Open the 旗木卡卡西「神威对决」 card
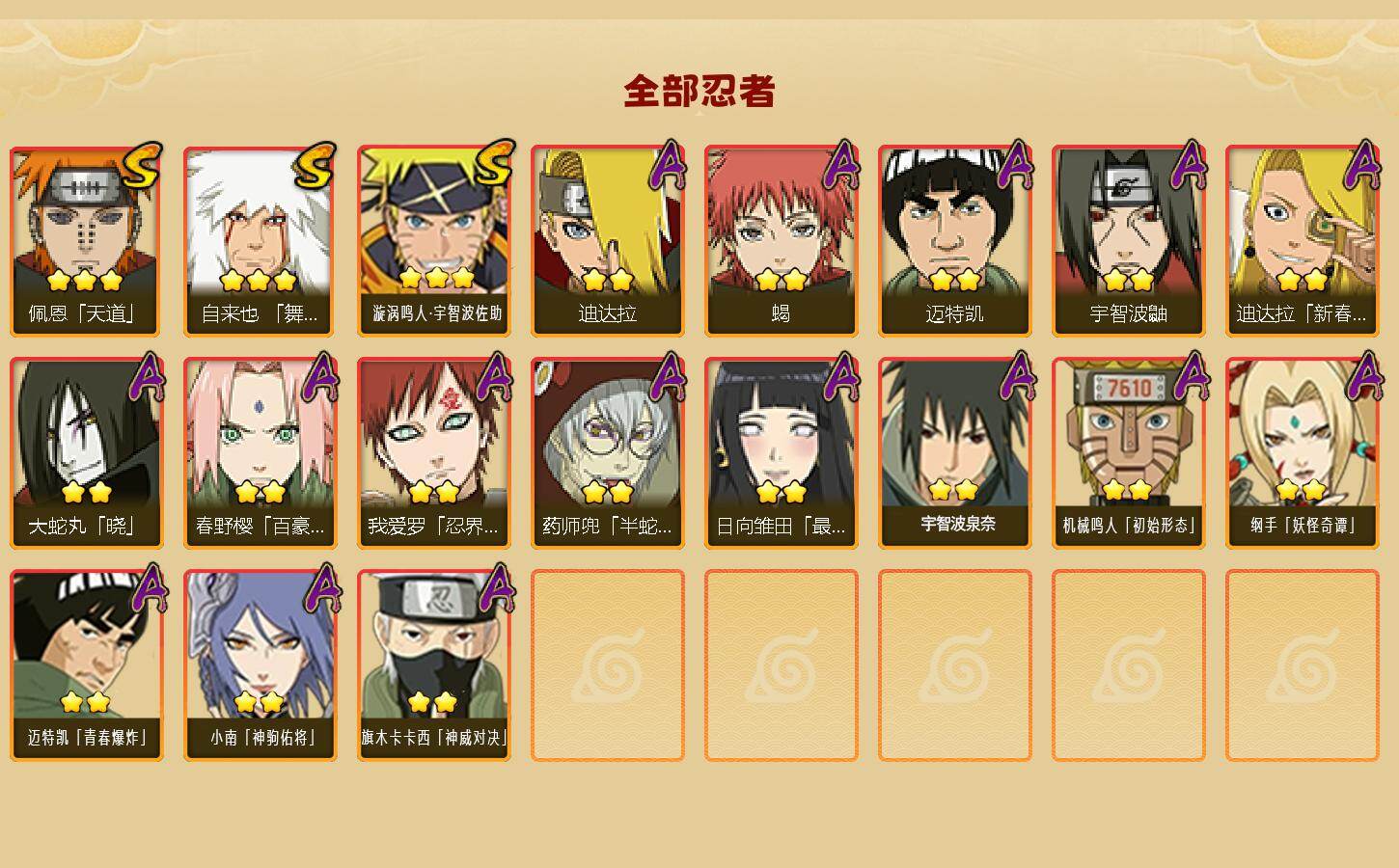 click(434, 665)
